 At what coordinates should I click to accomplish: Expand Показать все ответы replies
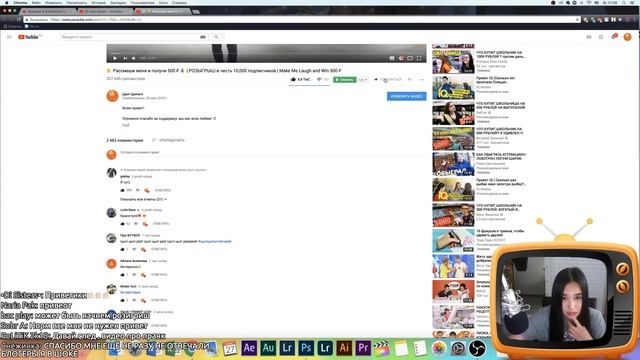point(143,200)
